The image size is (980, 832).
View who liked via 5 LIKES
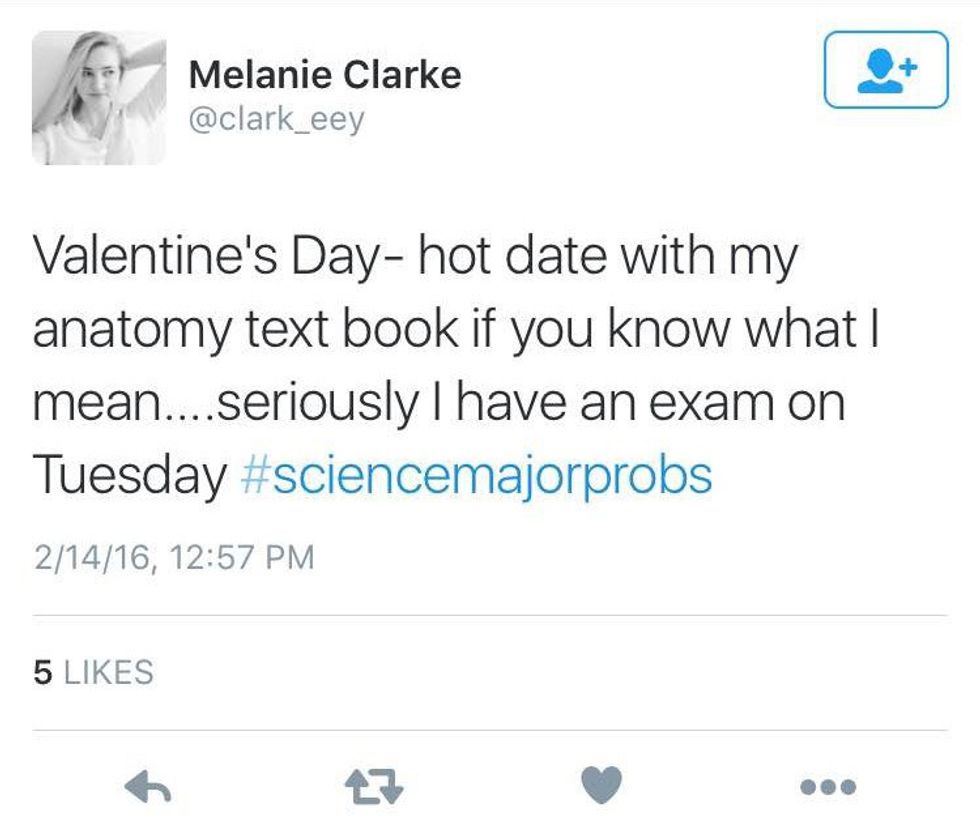pyautogui.click(x=94, y=672)
